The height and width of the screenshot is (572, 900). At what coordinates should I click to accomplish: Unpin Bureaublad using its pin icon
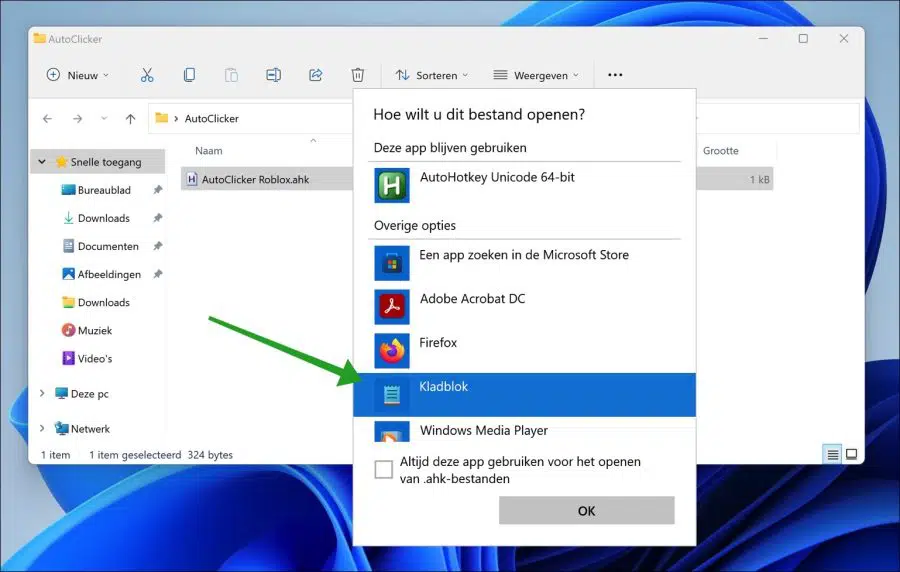pos(158,190)
